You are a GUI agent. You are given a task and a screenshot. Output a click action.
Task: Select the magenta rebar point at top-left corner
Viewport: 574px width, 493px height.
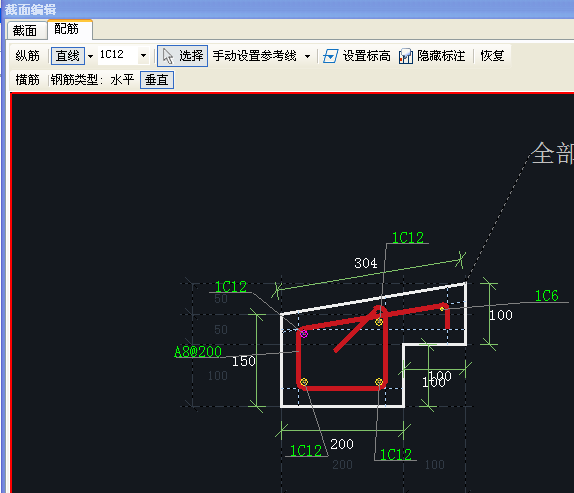click(x=304, y=333)
